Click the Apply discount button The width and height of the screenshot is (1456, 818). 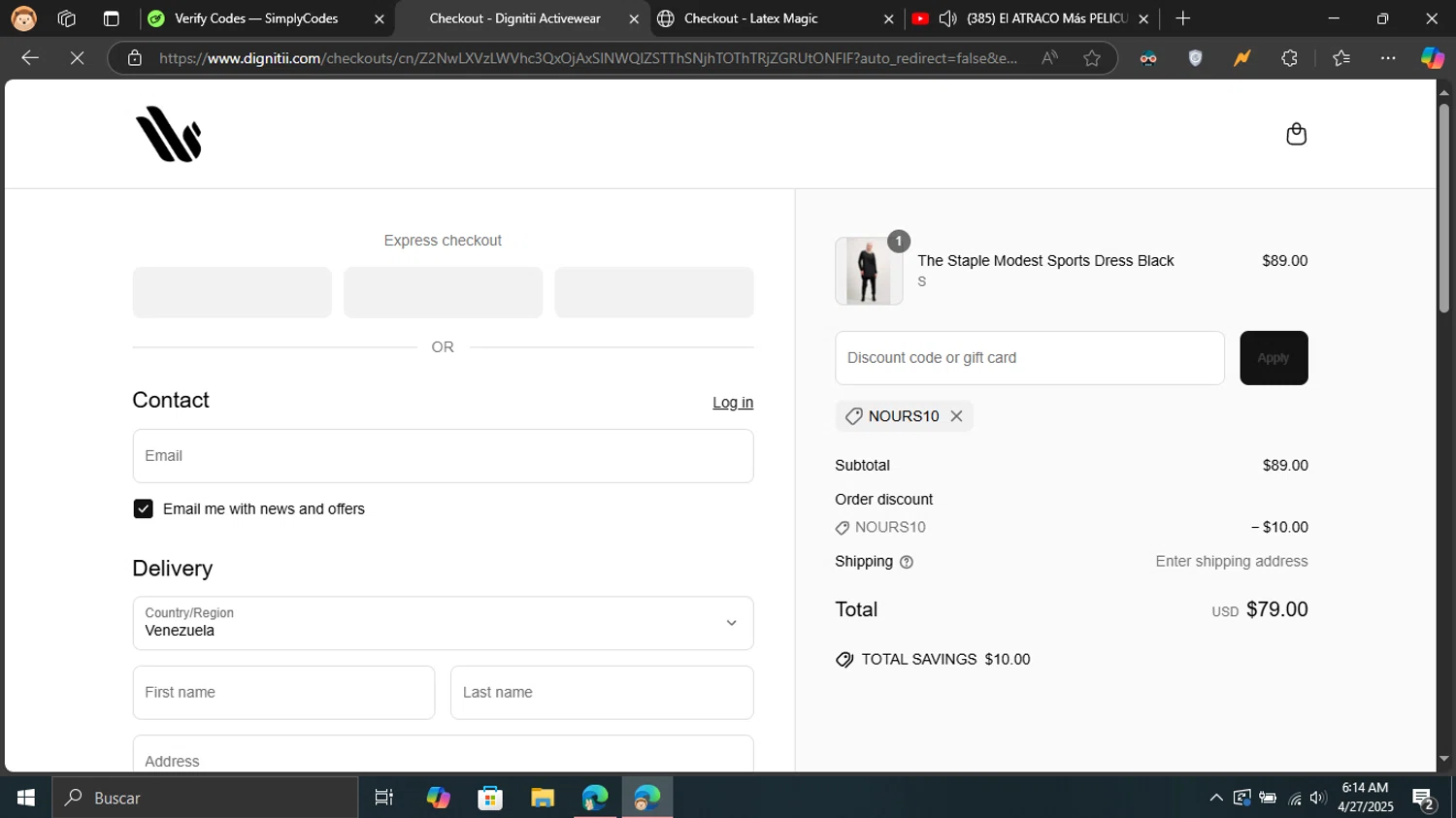[x=1274, y=358]
